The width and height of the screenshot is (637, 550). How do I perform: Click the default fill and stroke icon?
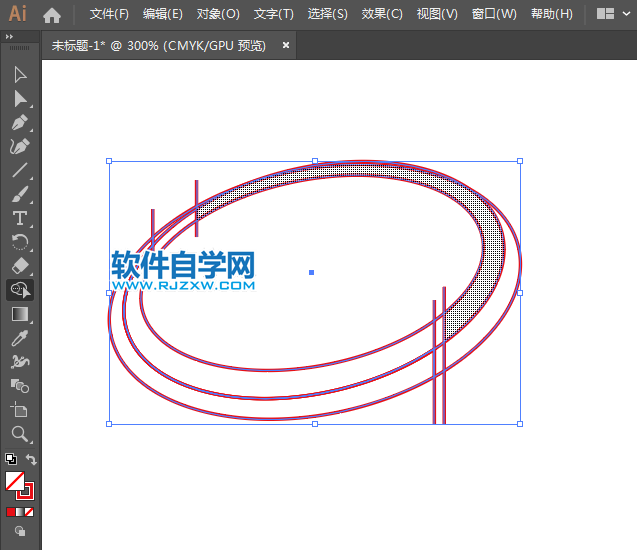coord(11,459)
